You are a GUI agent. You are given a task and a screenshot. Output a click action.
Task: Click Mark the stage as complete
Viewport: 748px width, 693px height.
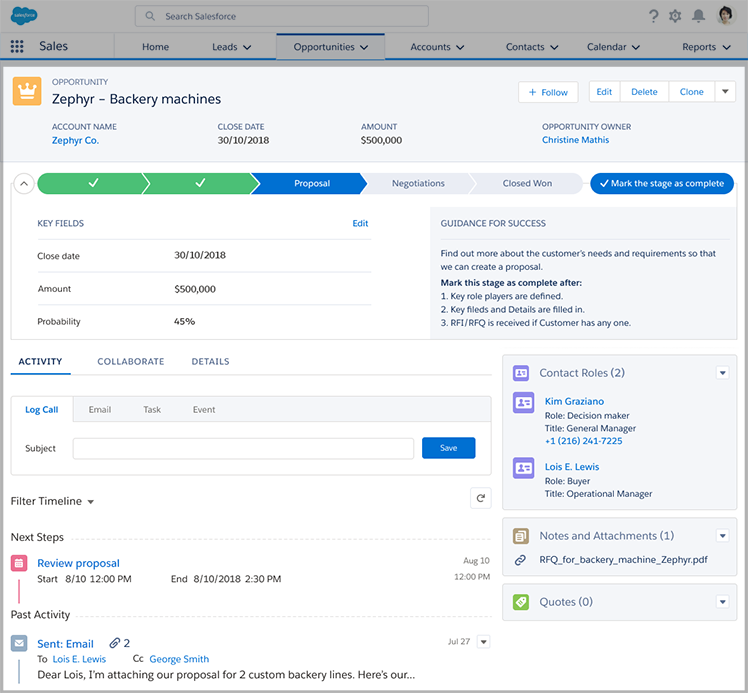662,184
